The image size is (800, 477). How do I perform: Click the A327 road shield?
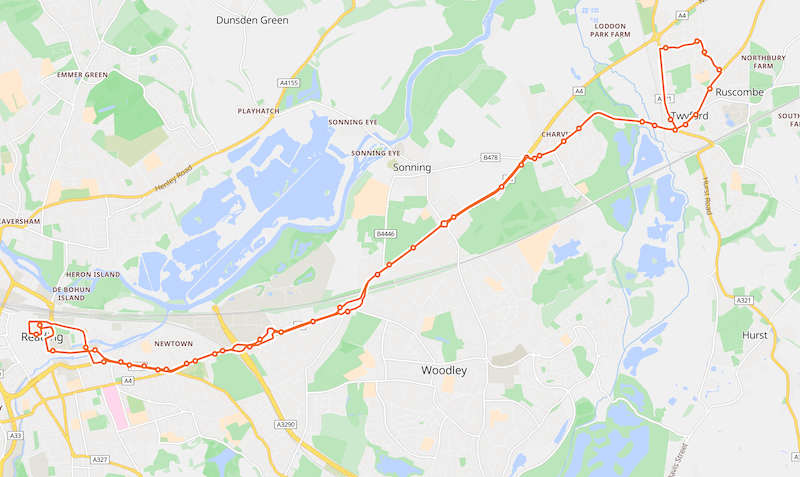(99, 460)
